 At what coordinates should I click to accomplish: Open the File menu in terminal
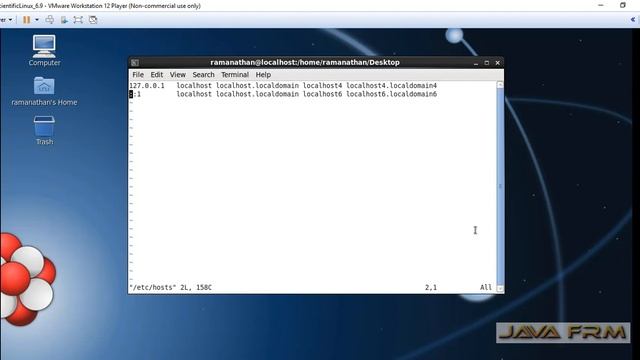tap(138, 75)
